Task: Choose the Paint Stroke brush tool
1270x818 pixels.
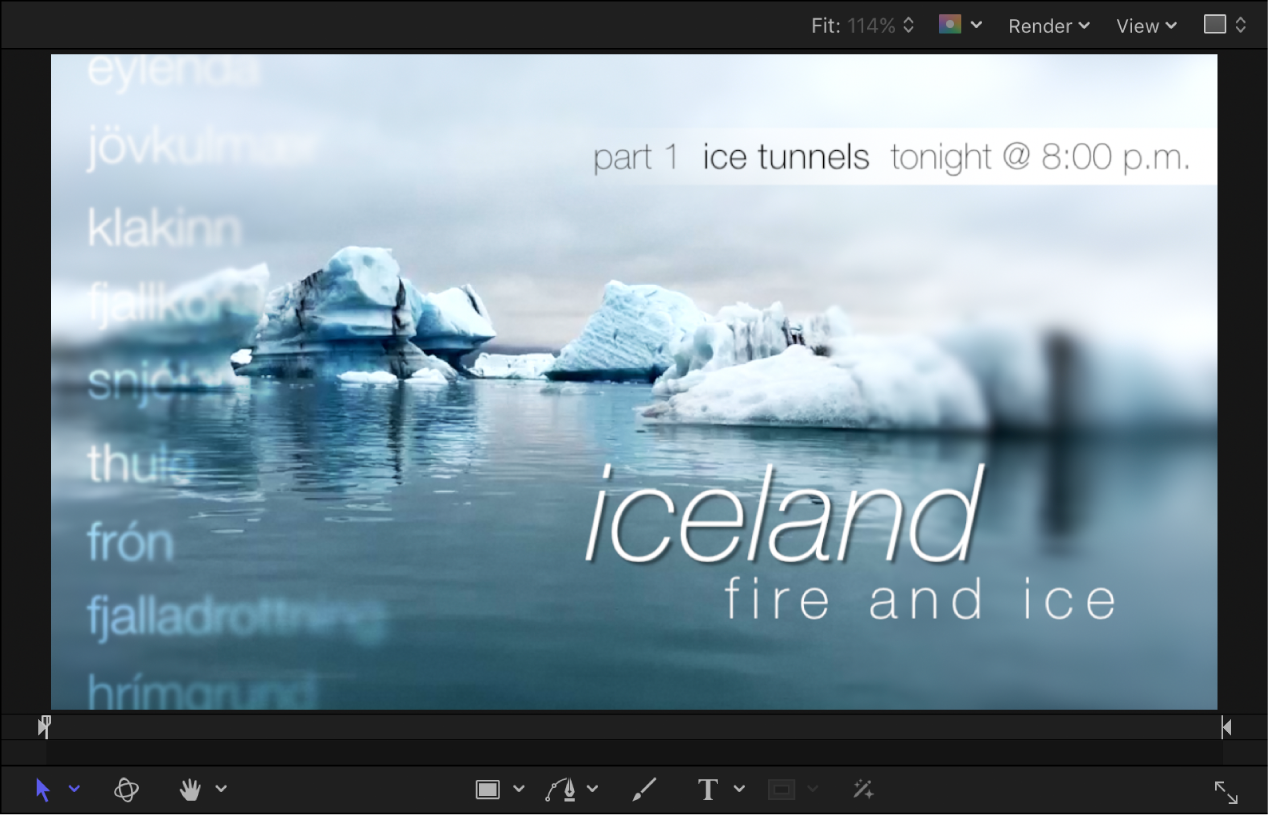Action: [644, 789]
